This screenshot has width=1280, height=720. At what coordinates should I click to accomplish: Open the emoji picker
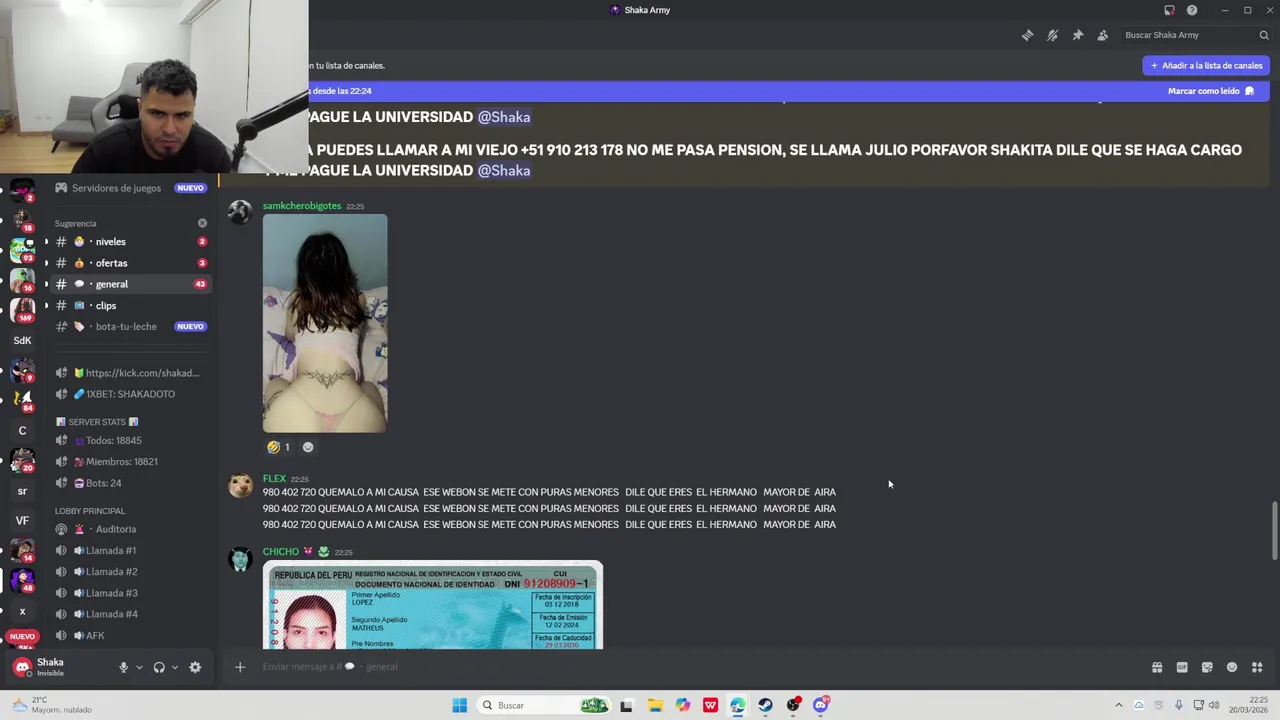click(1232, 667)
